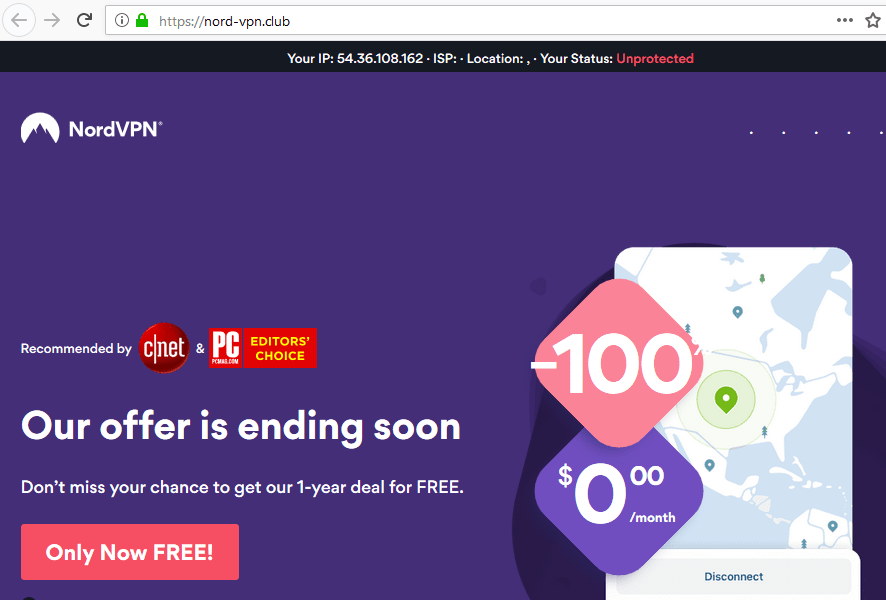
Task: Click the green padlock security icon
Action: 142,20
